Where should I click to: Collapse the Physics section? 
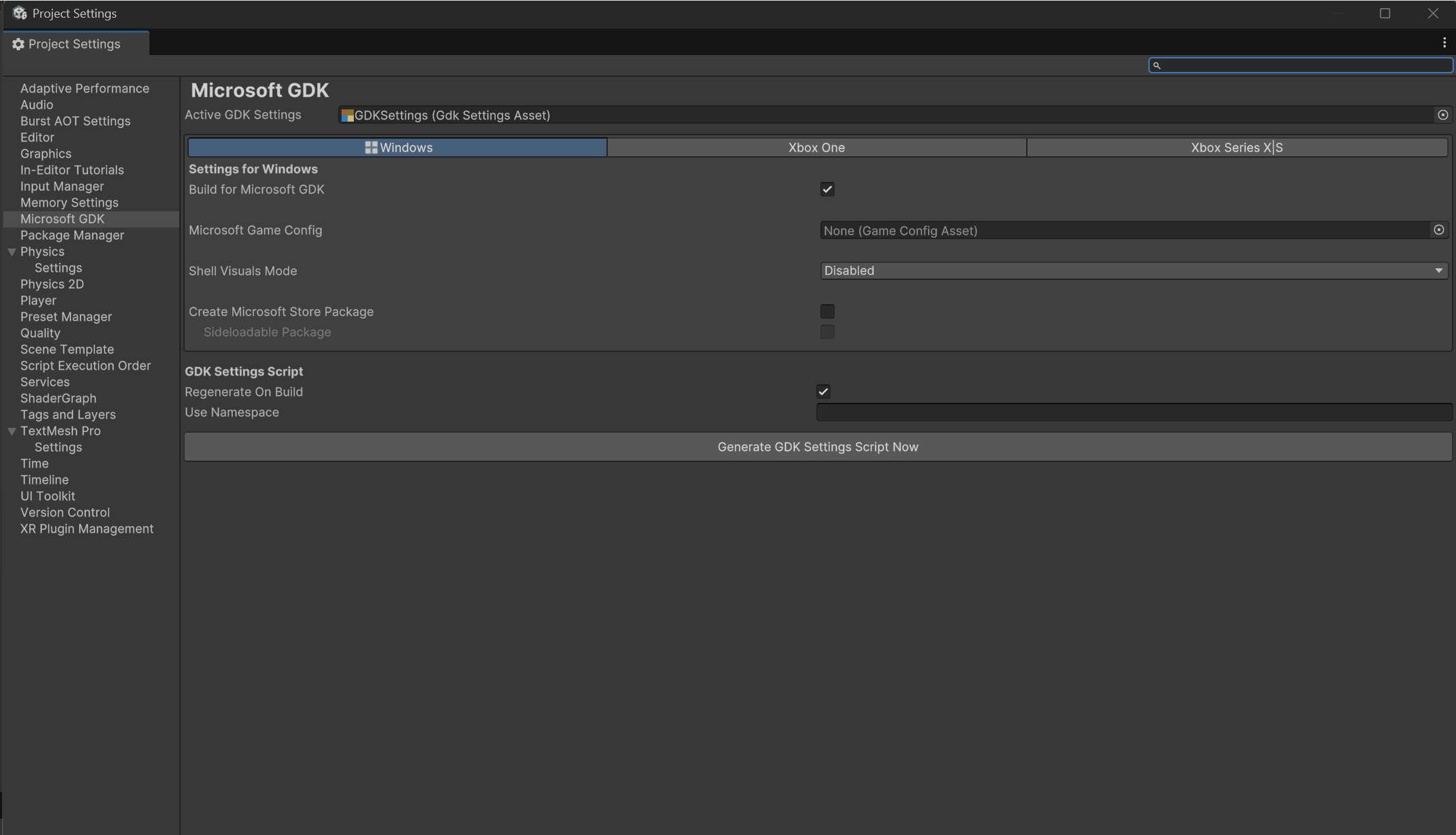point(12,251)
